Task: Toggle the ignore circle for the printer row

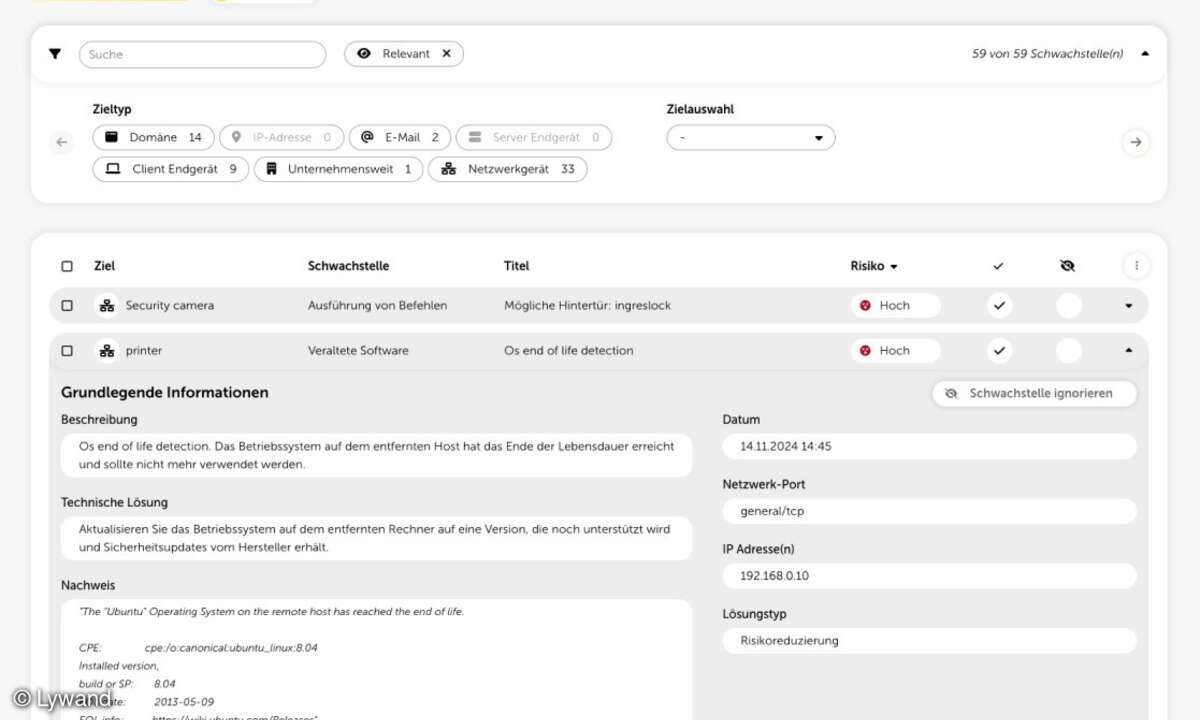Action: (x=1069, y=351)
